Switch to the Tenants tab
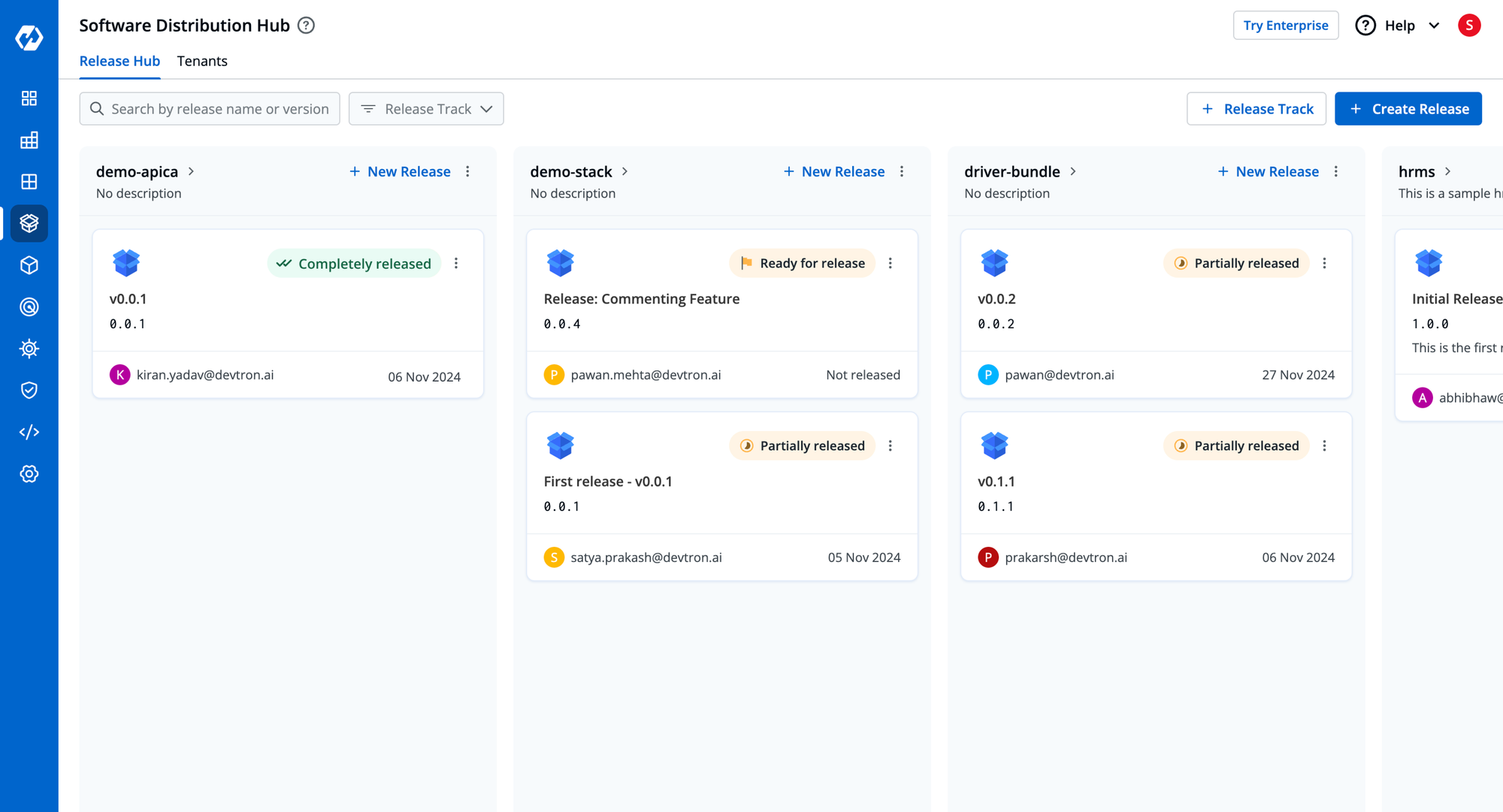Screen dimensions: 1503x812 coord(203,61)
